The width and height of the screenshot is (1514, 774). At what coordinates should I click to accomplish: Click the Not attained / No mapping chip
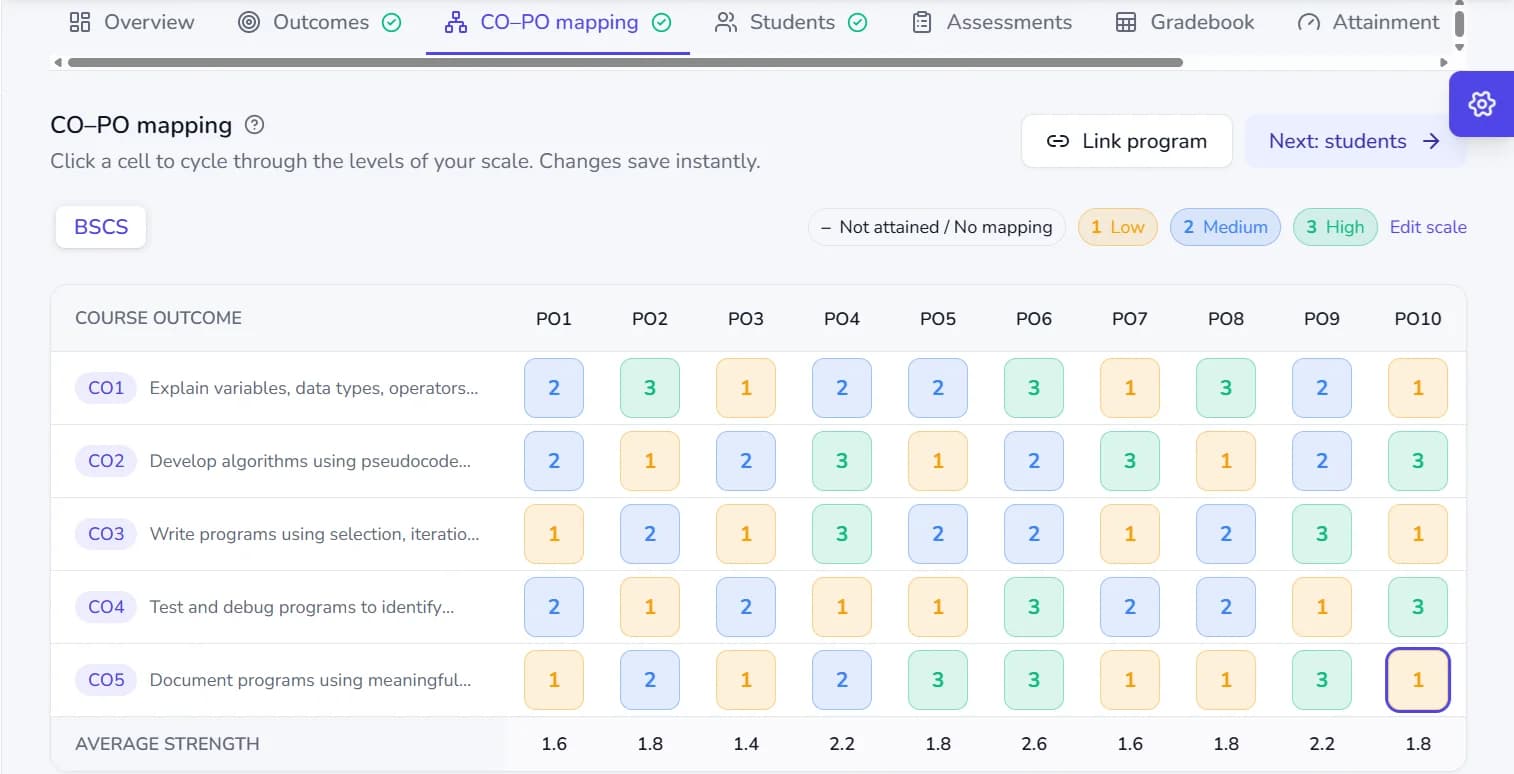pyautogui.click(x=936, y=227)
